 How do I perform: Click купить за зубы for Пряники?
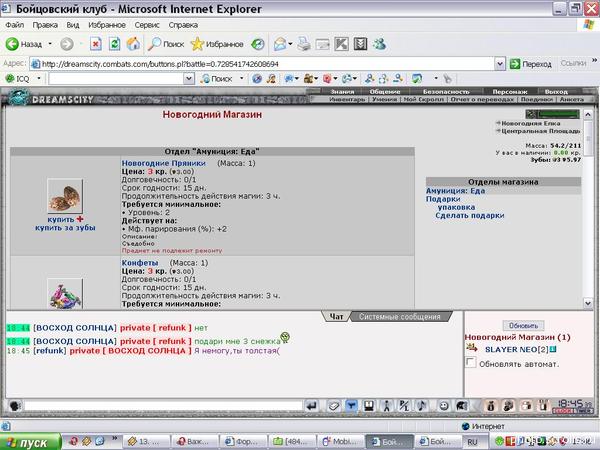click(x=65, y=228)
